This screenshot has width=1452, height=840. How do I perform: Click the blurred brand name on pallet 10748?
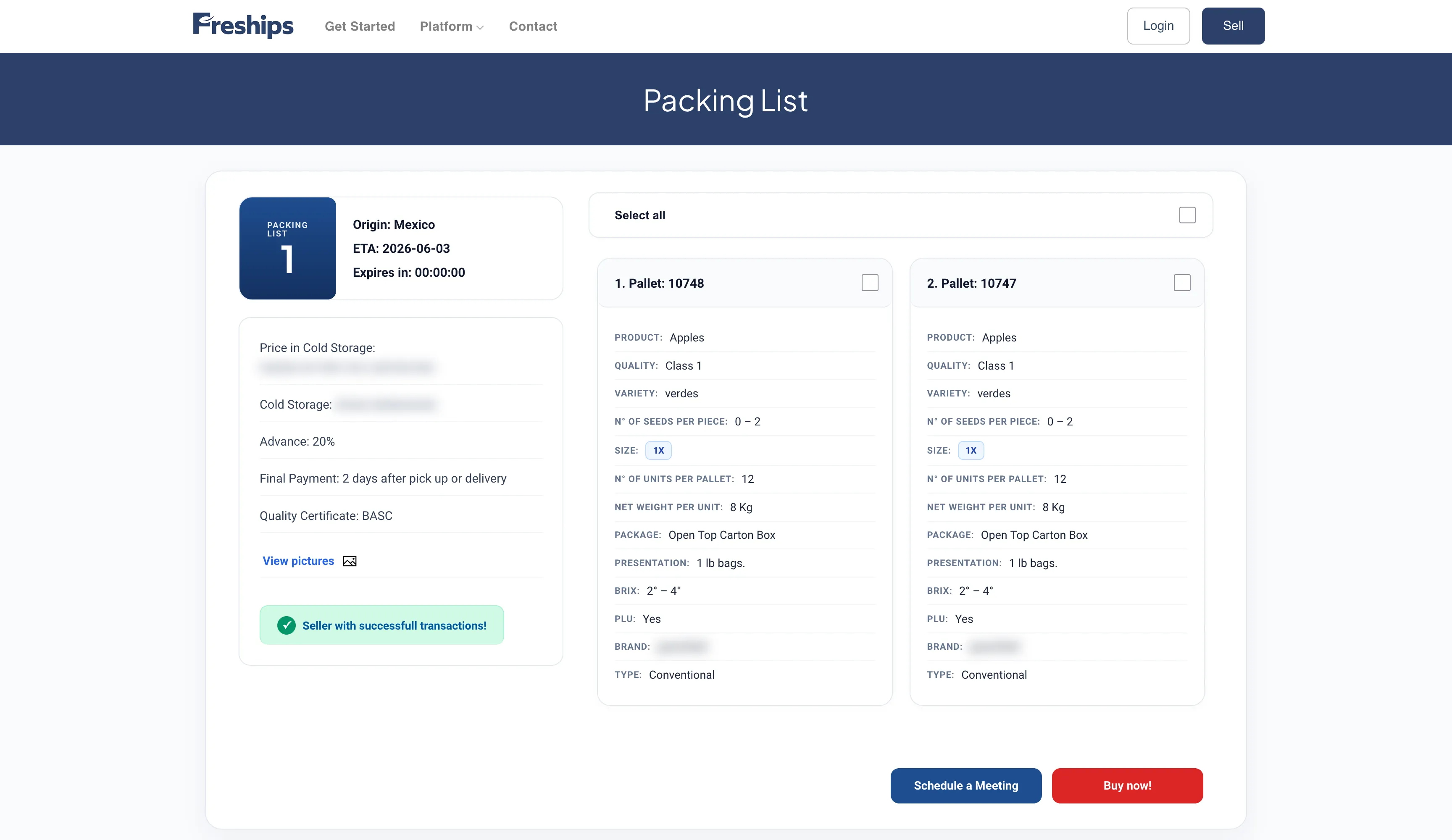(x=682, y=647)
